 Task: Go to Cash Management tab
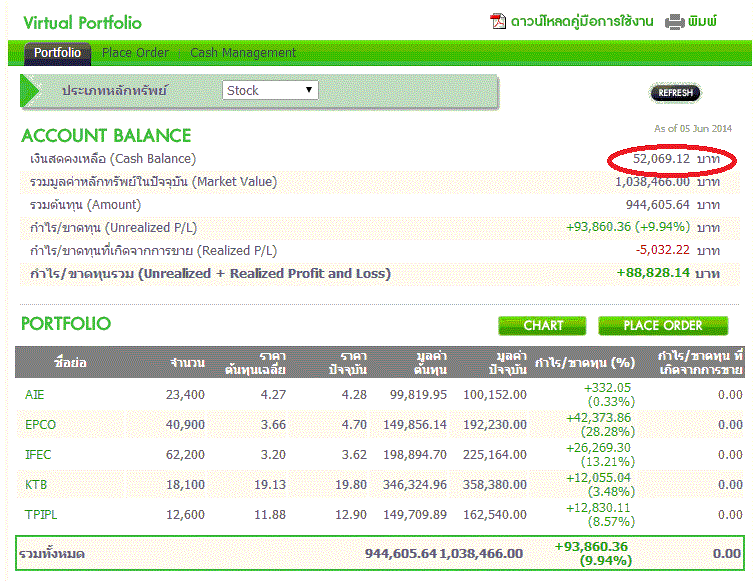pos(243,53)
